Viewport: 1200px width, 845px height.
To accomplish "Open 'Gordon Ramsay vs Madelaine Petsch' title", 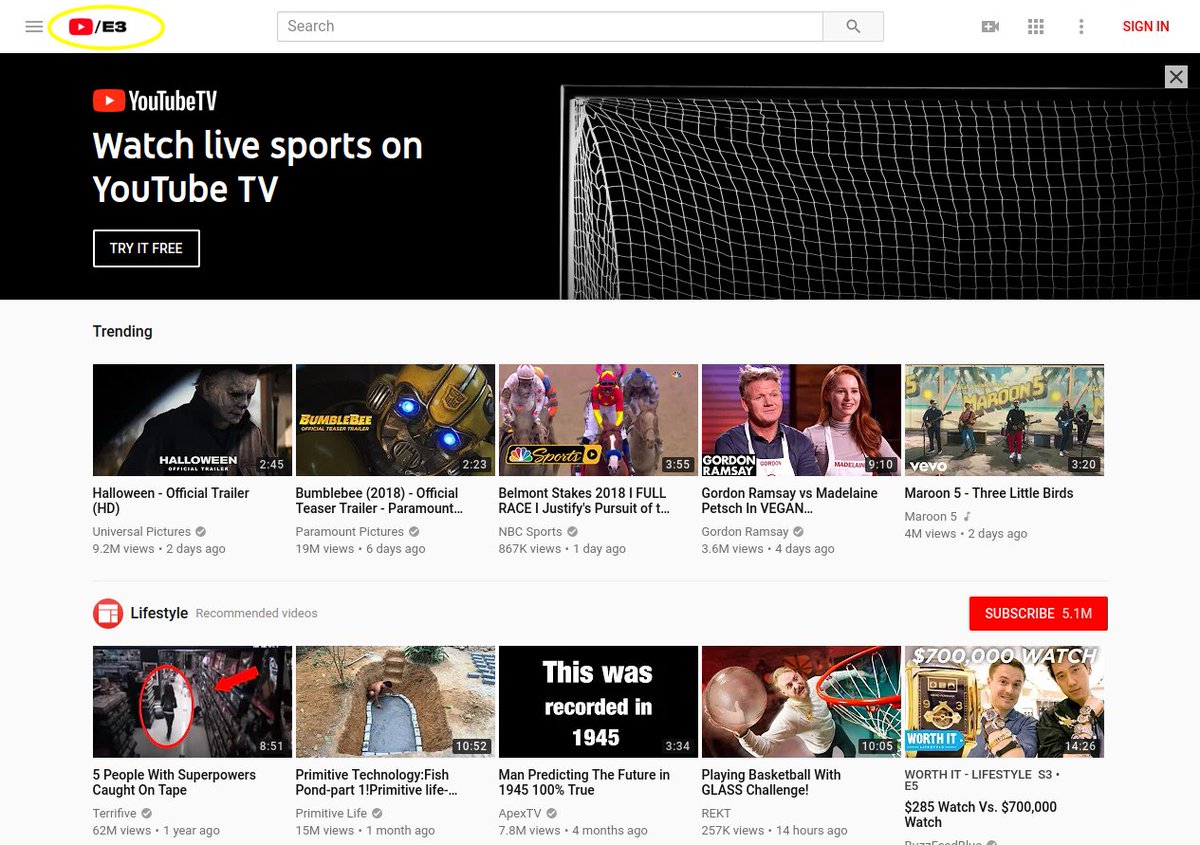I will [x=790, y=501].
